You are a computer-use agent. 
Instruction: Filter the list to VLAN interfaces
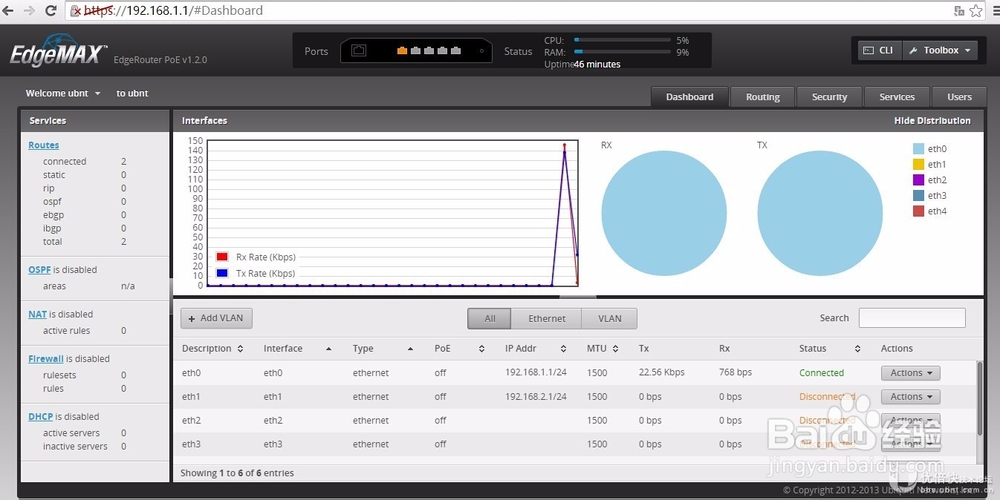tap(610, 318)
